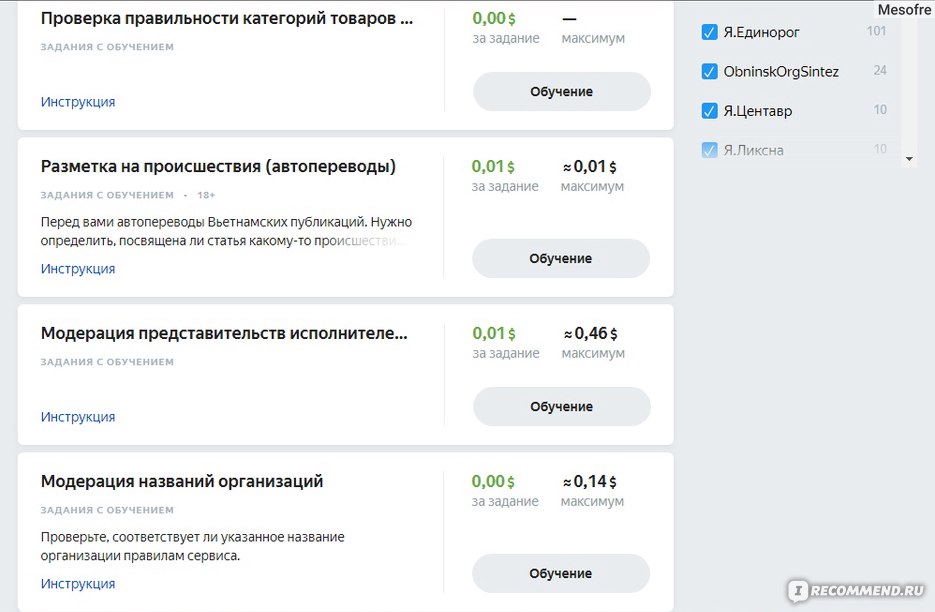The image size is (935, 612).
Task: Toggle the Я.Центавр checkbox
Action: pyautogui.click(x=709, y=111)
